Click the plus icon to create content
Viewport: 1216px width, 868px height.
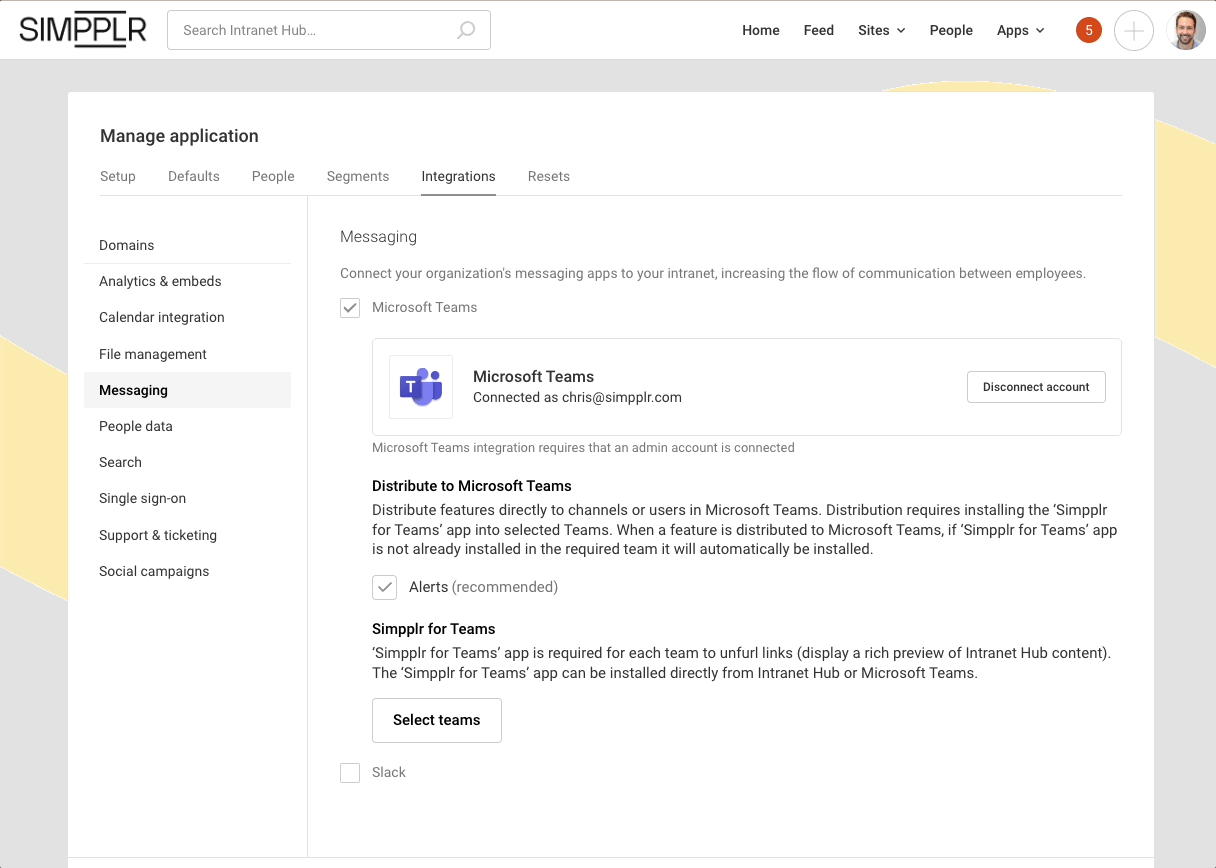pyautogui.click(x=1134, y=30)
